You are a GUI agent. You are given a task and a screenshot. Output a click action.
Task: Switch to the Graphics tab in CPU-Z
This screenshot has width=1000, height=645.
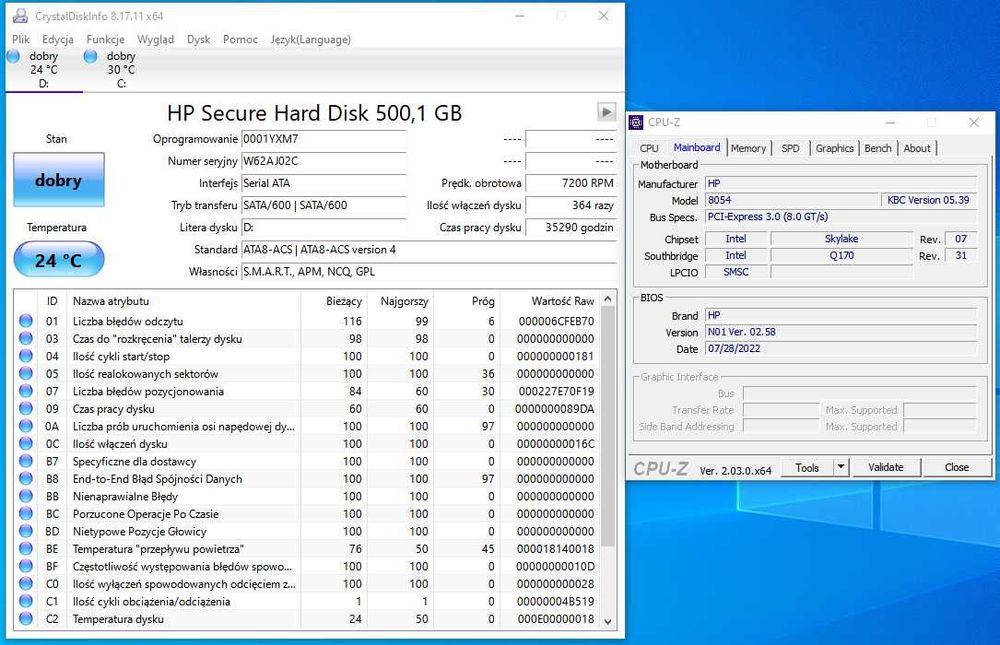click(x=834, y=148)
